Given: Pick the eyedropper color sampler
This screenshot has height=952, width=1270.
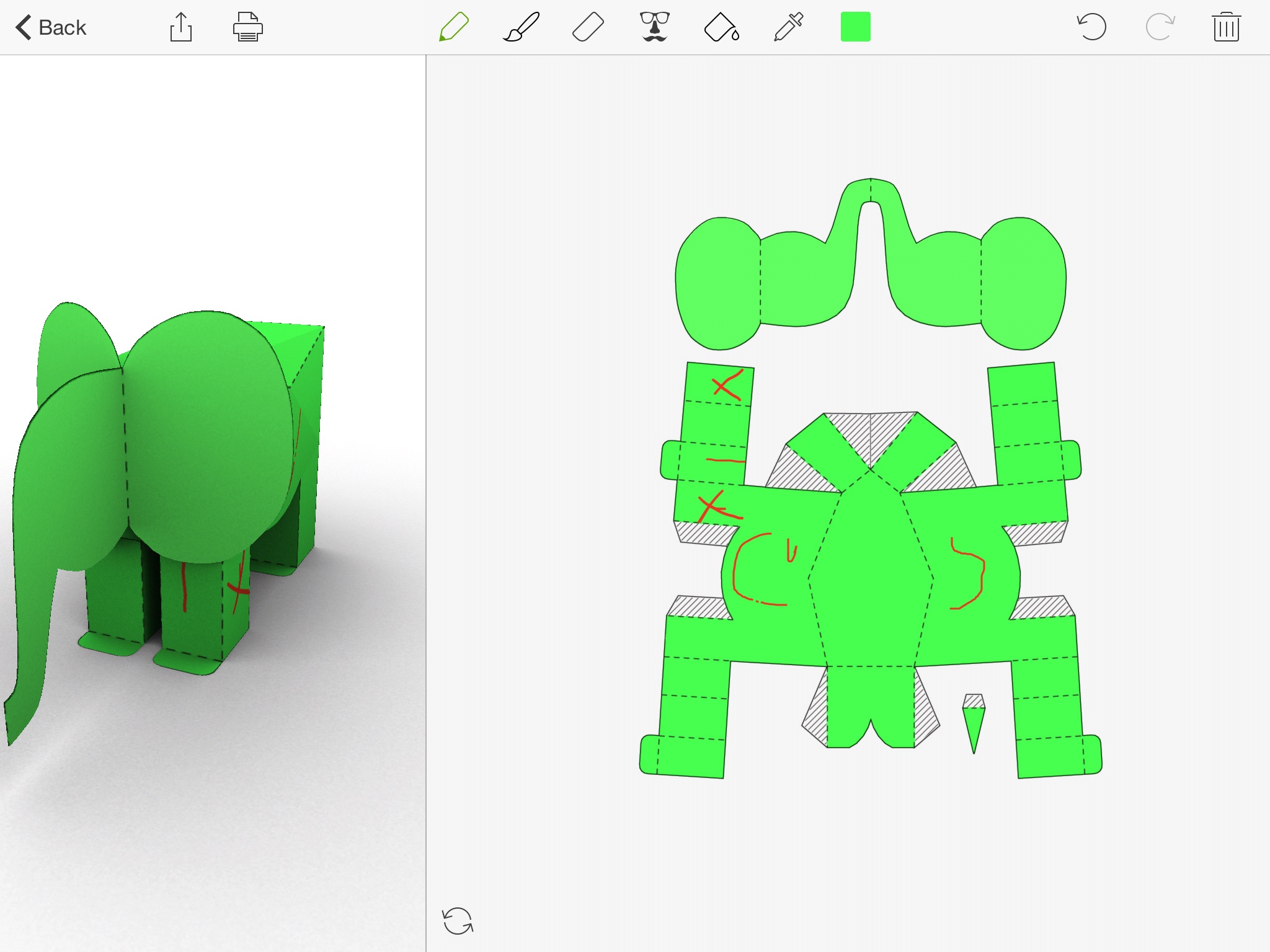Looking at the screenshot, I should pyautogui.click(x=788, y=27).
